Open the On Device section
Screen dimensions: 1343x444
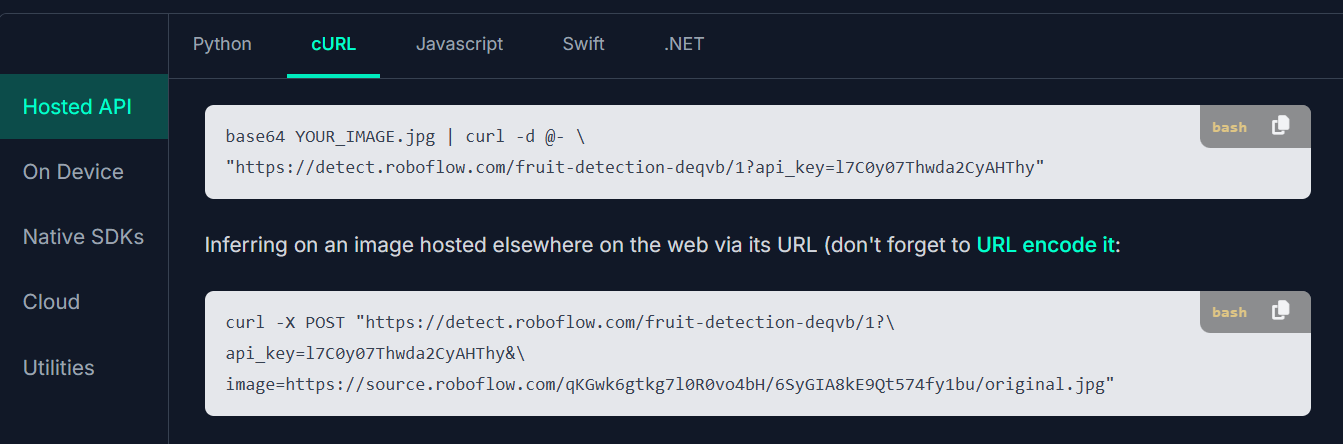(73, 172)
